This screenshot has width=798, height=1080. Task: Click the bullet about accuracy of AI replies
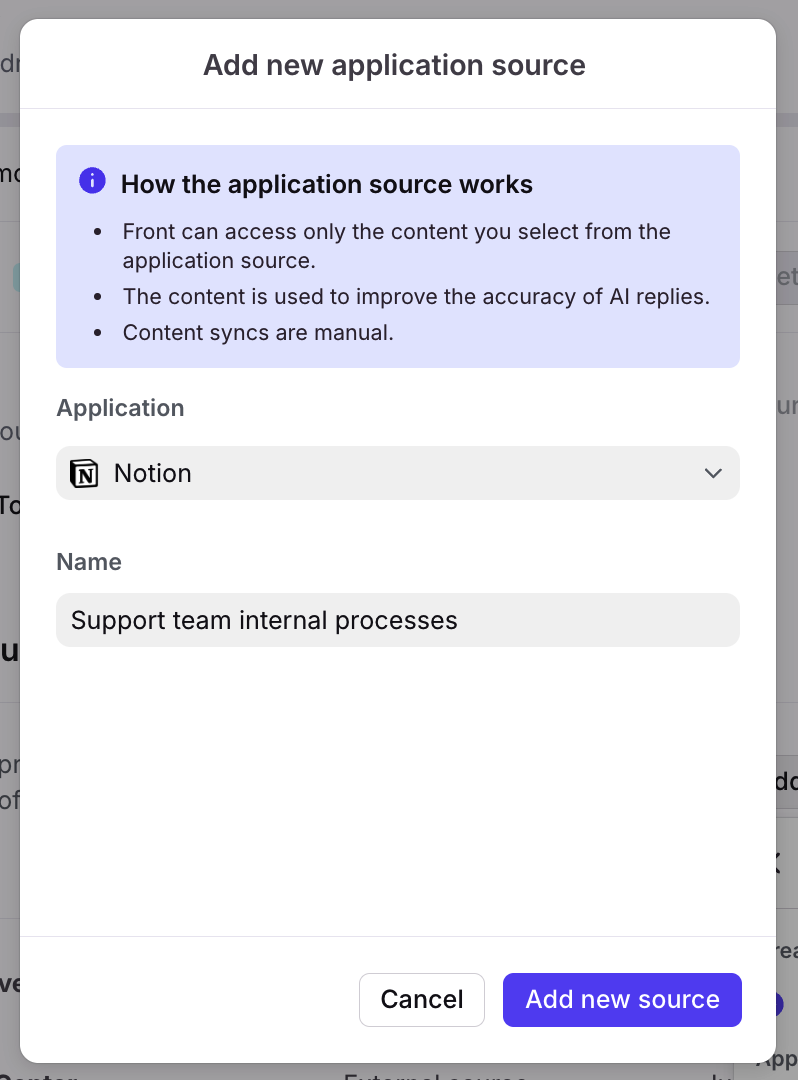416,297
